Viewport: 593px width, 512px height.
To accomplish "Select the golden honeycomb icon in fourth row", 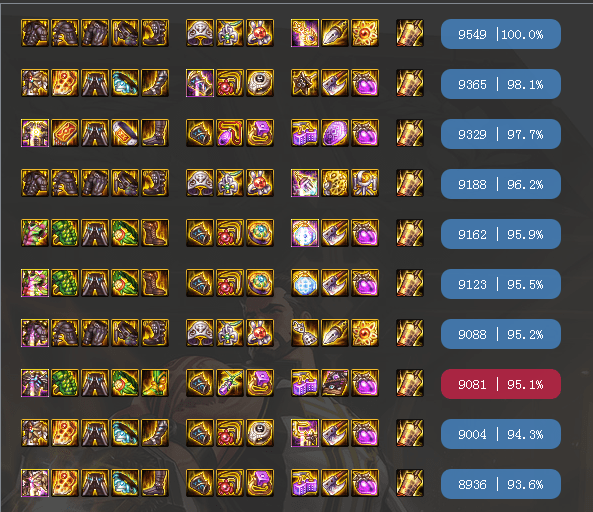I will point(335,183).
